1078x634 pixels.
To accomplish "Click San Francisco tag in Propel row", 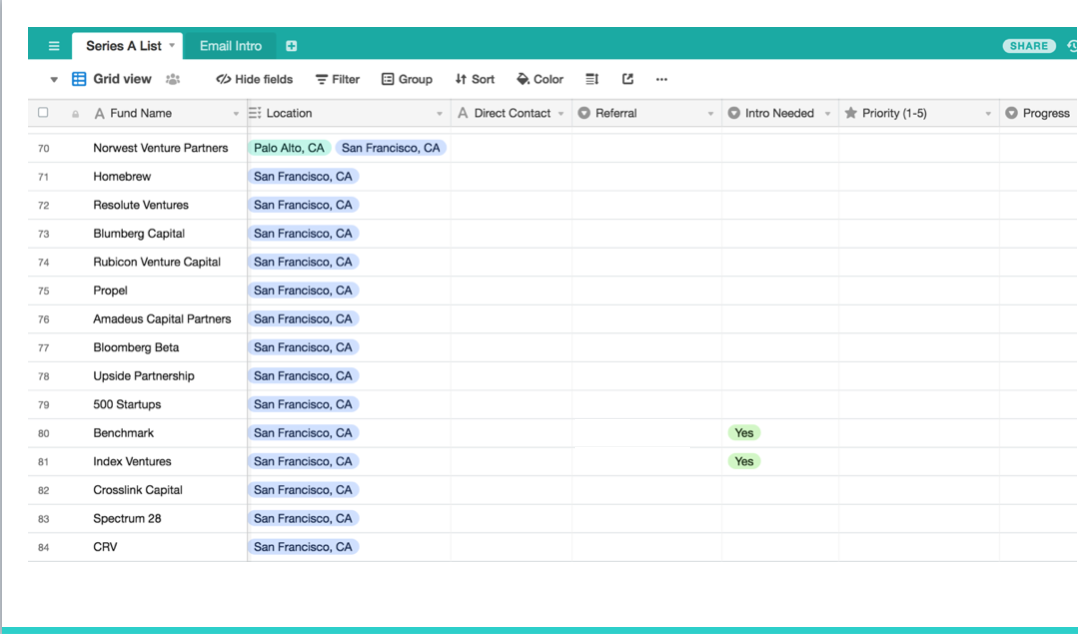I will tap(303, 291).
